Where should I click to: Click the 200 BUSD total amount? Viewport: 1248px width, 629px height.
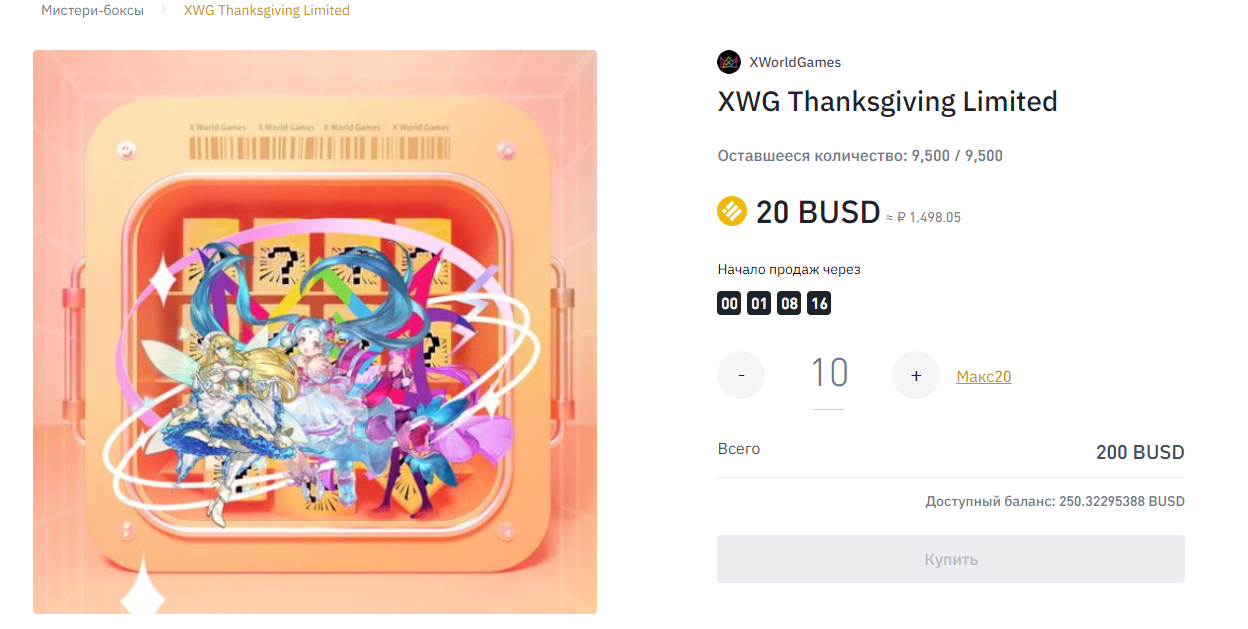pyautogui.click(x=1140, y=452)
